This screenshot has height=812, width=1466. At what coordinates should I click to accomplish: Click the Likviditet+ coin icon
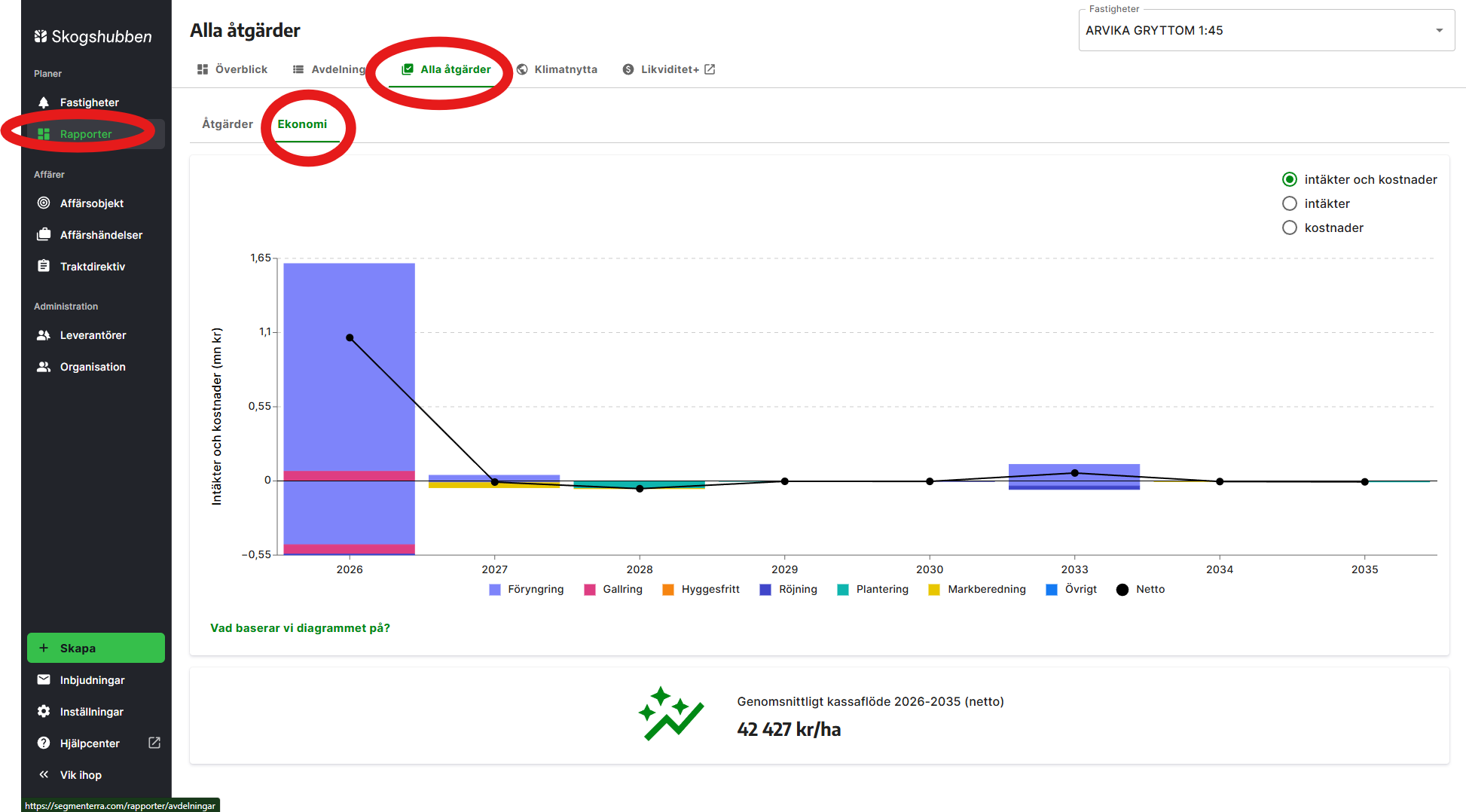point(628,69)
